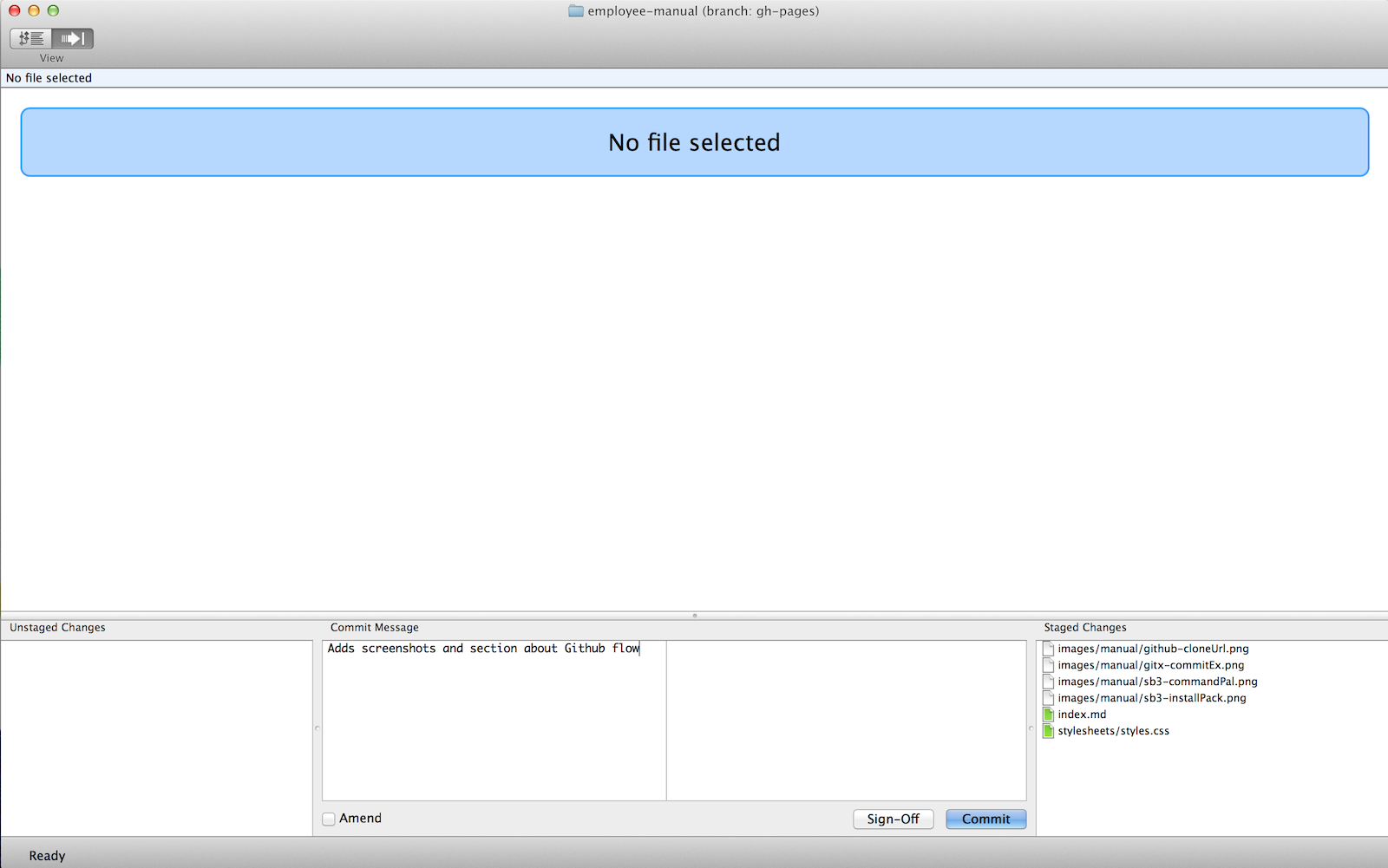Enable the Amend checkbox
The height and width of the screenshot is (868, 1388).
(329, 819)
